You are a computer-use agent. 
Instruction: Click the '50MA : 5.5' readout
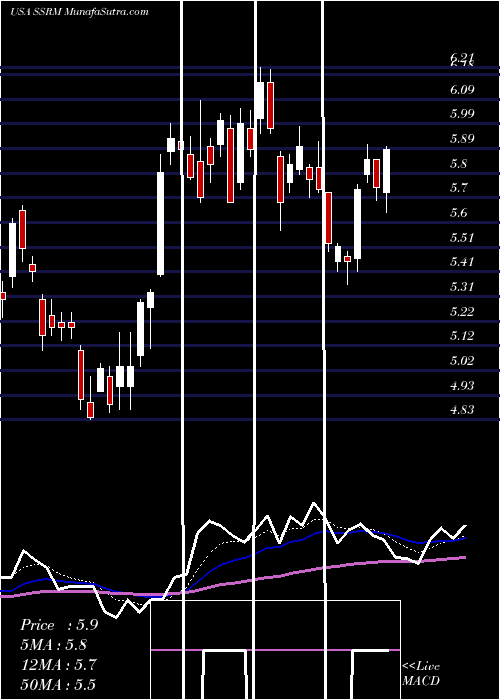coord(58,684)
